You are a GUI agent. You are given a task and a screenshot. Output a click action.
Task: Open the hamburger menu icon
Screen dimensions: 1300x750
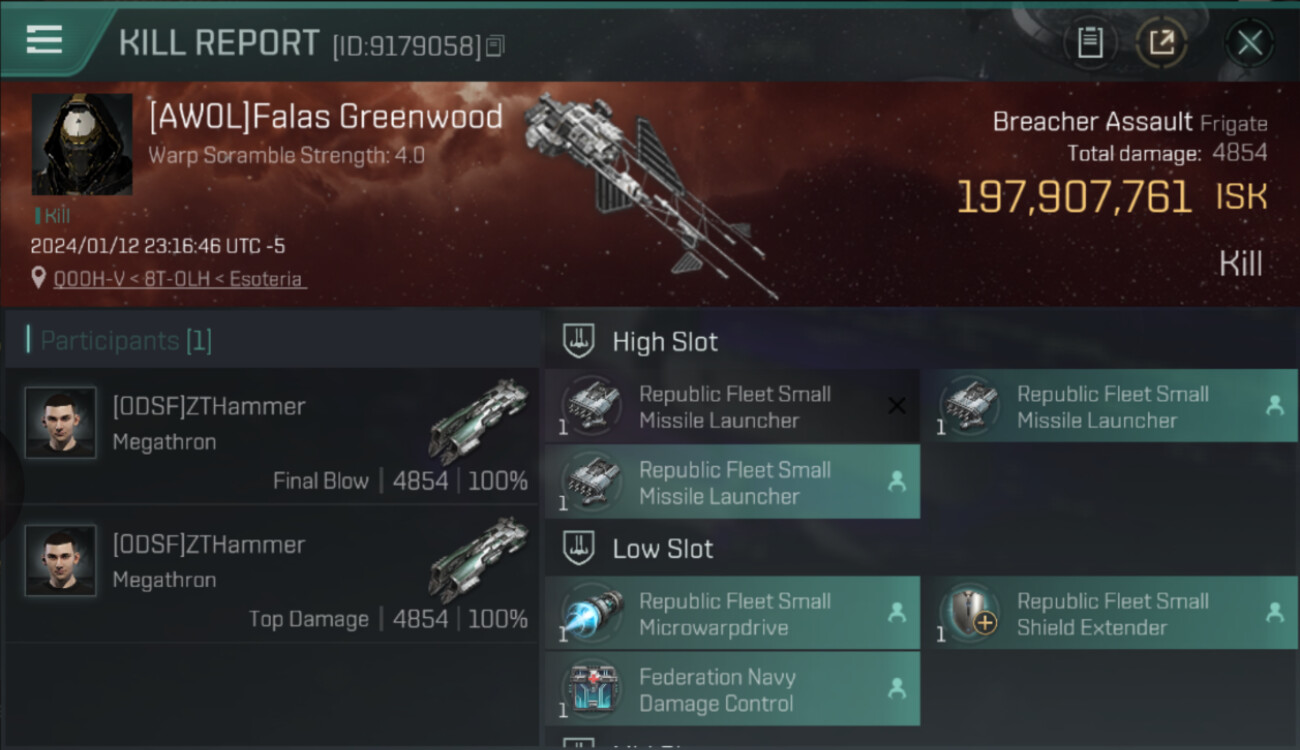tap(44, 40)
